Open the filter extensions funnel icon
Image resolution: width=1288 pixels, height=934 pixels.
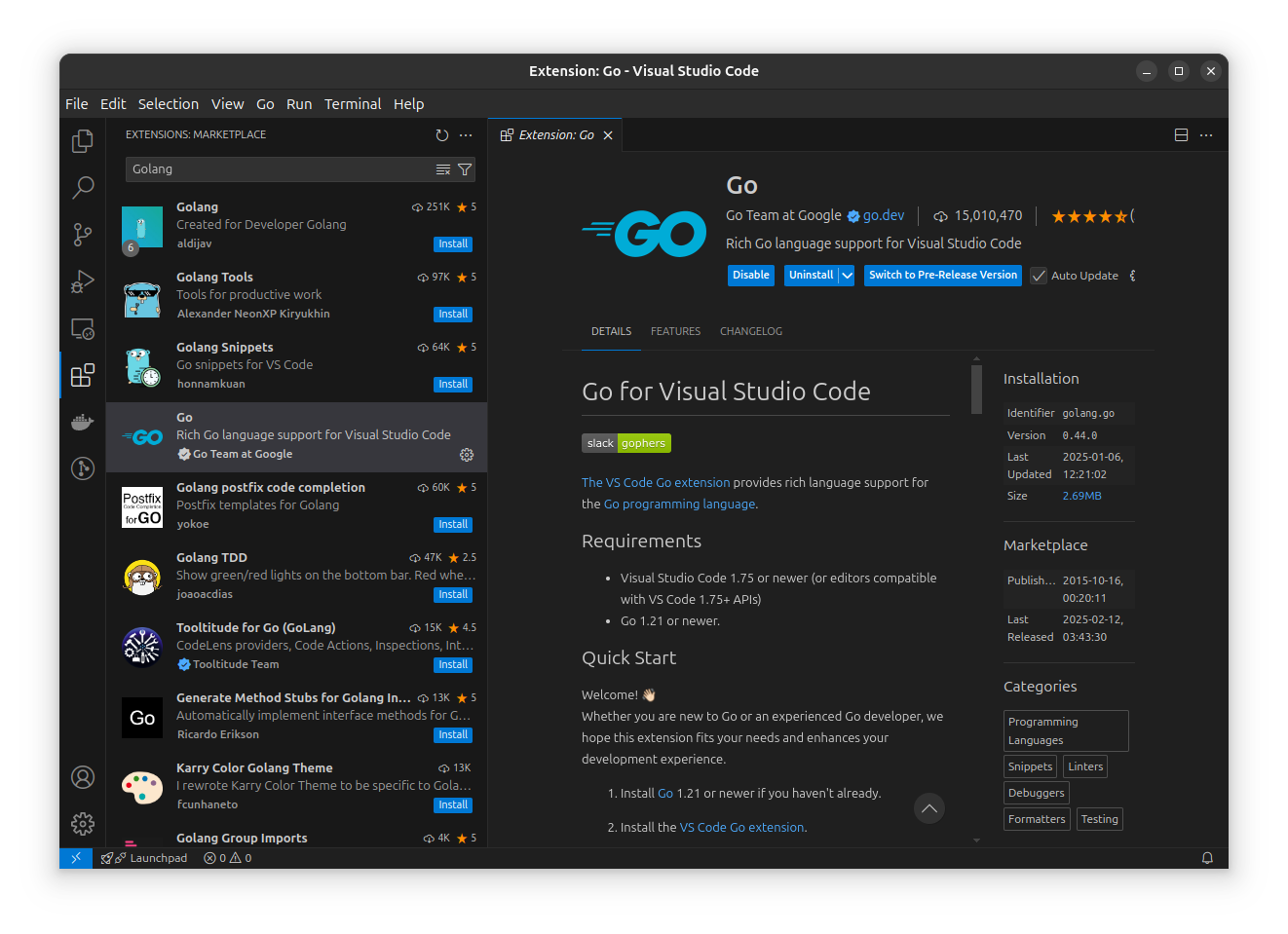tap(465, 169)
